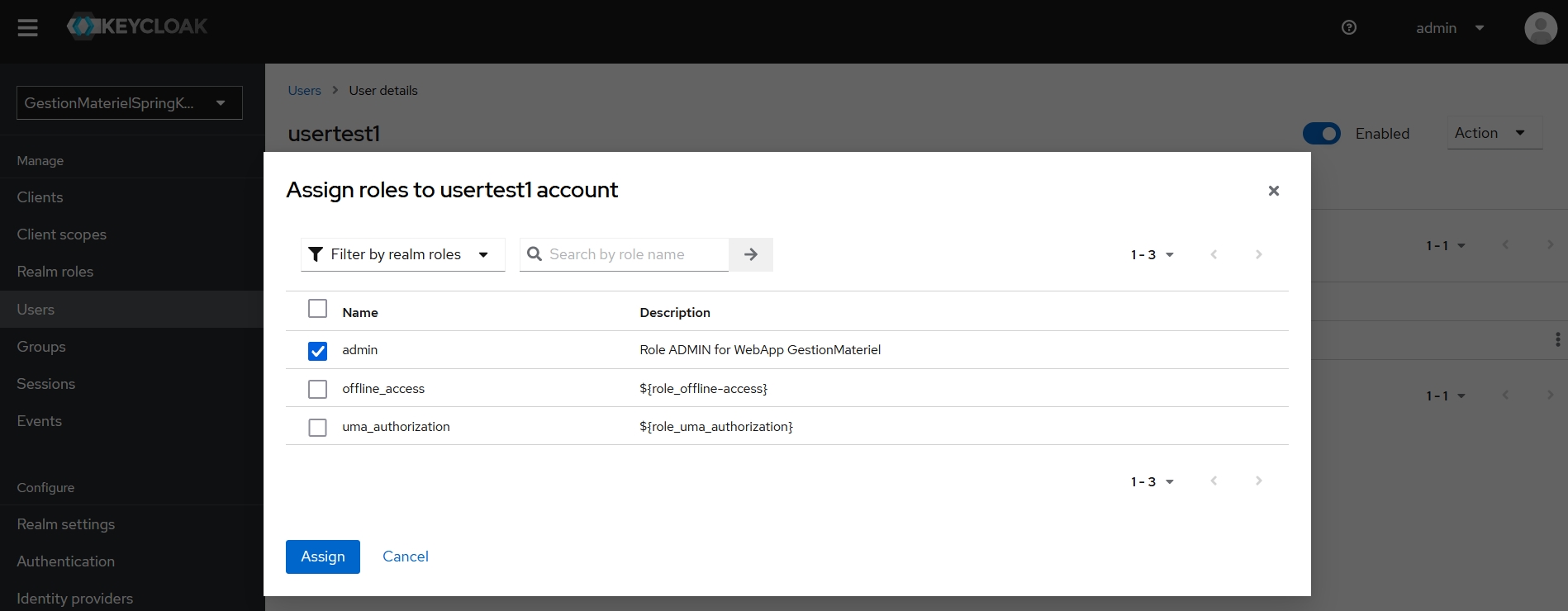Open the help question mark icon
Screen dimensions: 1568x611
pos(1349,28)
